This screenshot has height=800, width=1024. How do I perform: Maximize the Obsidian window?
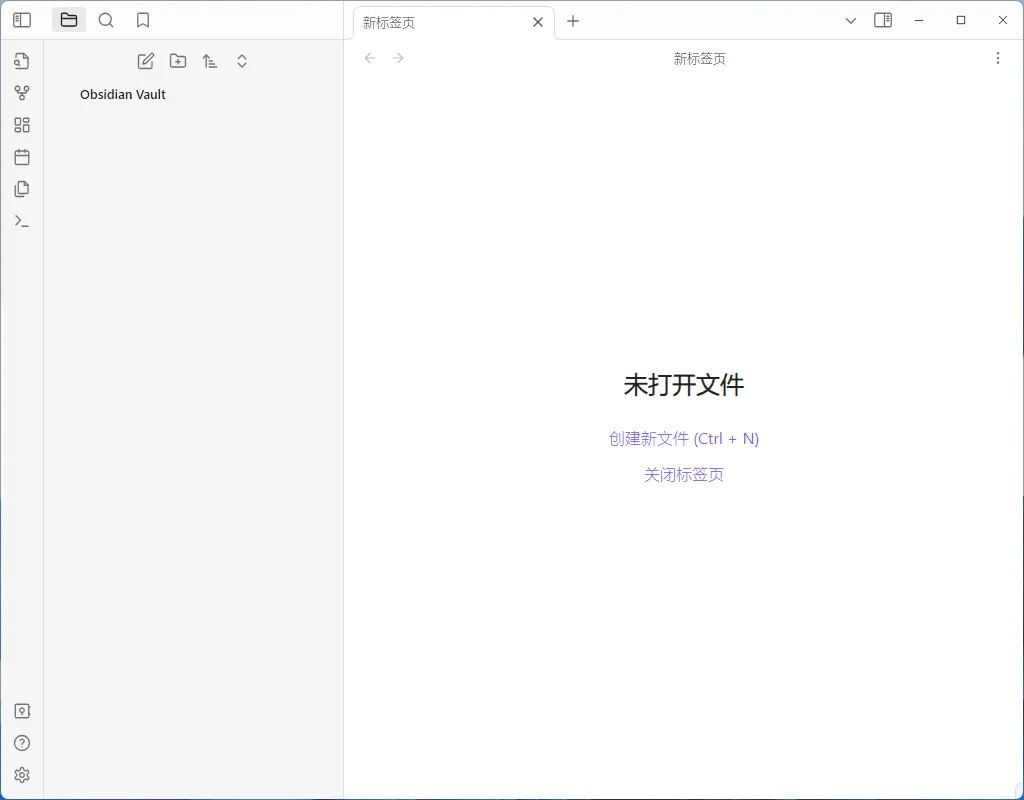coord(961,20)
